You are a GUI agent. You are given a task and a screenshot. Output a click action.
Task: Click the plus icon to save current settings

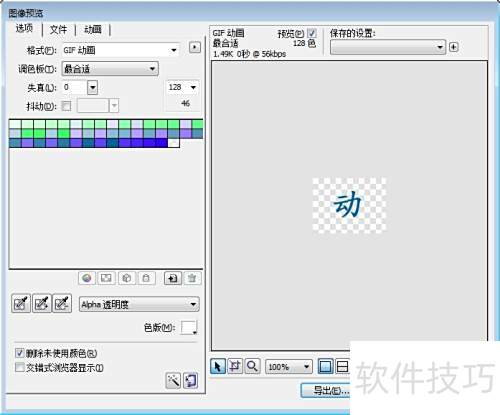(453, 47)
